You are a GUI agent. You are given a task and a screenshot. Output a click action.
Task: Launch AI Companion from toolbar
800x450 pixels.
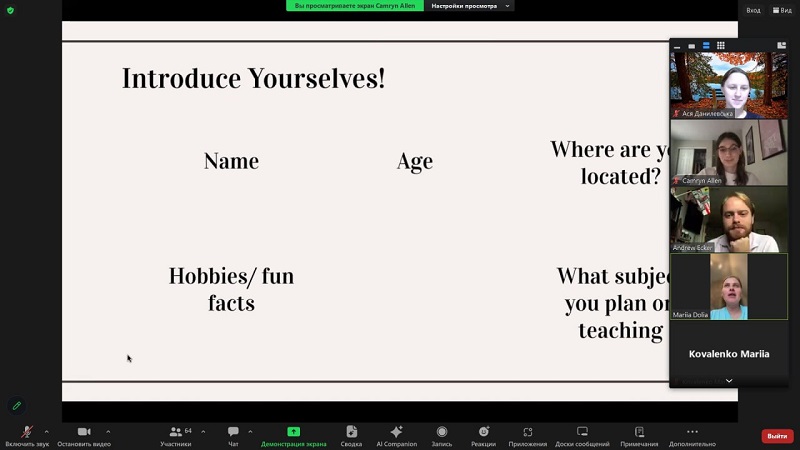pyautogui.click(x=396, y=437)
